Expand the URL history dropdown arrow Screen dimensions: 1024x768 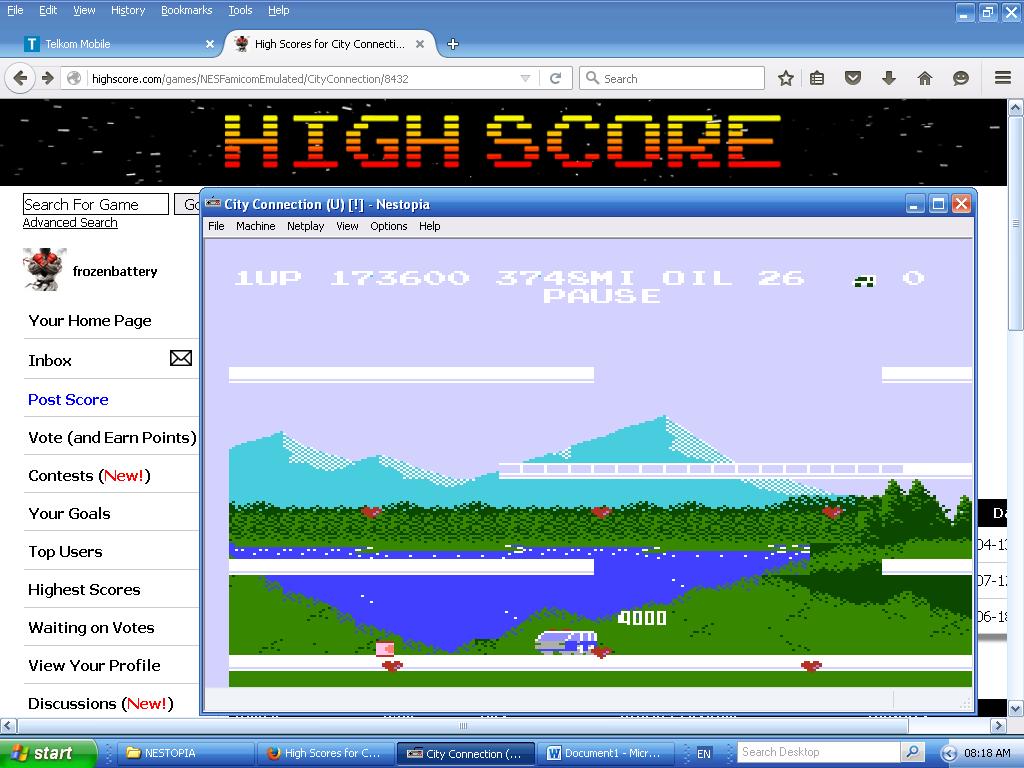pos(525,78)
